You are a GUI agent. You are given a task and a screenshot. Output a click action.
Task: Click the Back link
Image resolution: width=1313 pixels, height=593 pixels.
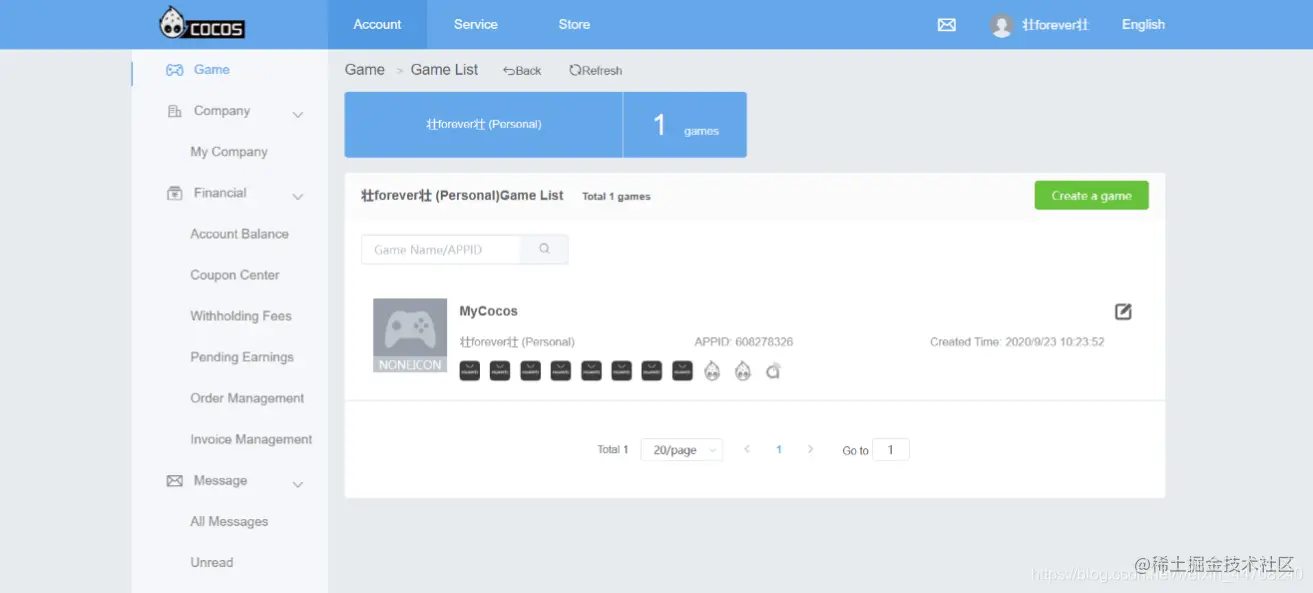click(x=522, y=71)
